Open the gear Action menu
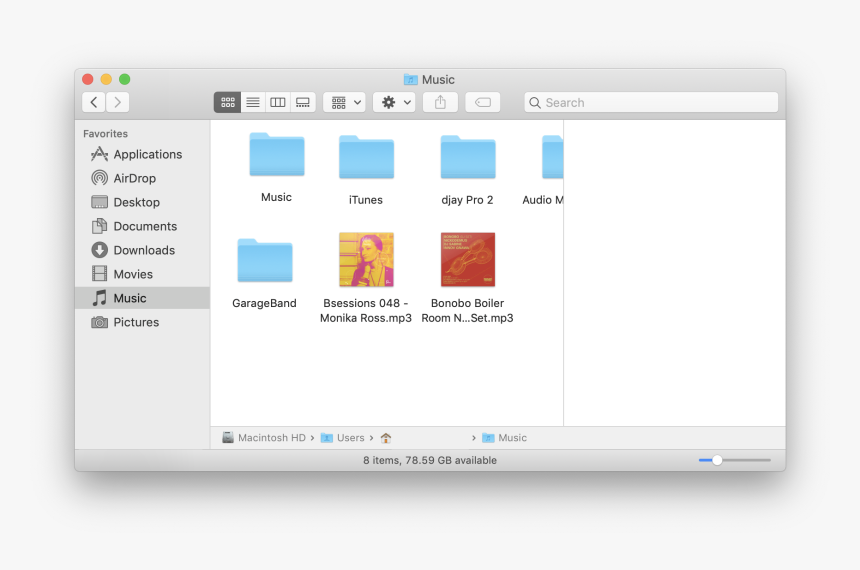The height and width of the screenshot is (570, 860). point(394,102)
